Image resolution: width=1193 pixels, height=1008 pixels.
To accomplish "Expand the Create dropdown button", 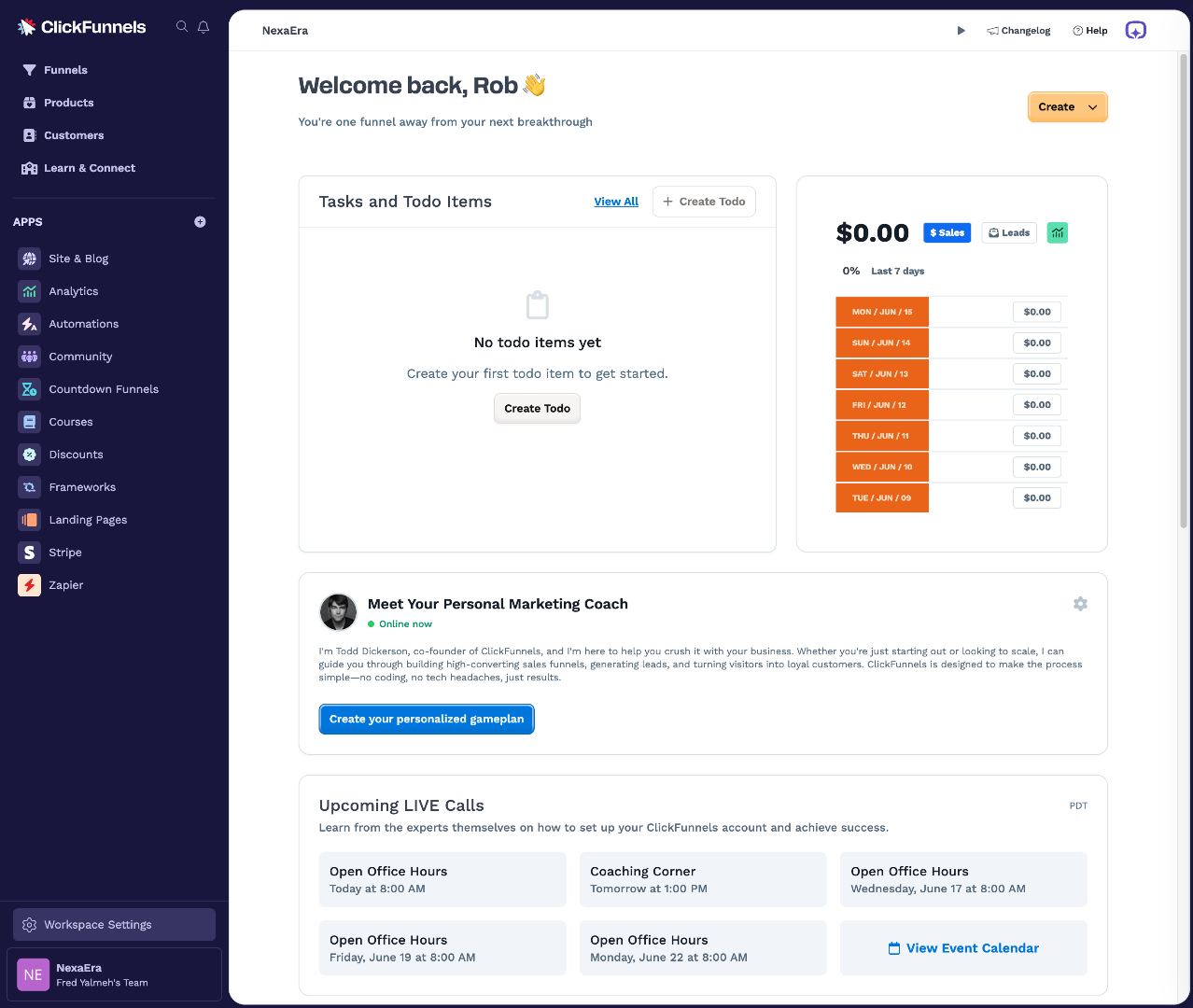I will point(1067,107).
